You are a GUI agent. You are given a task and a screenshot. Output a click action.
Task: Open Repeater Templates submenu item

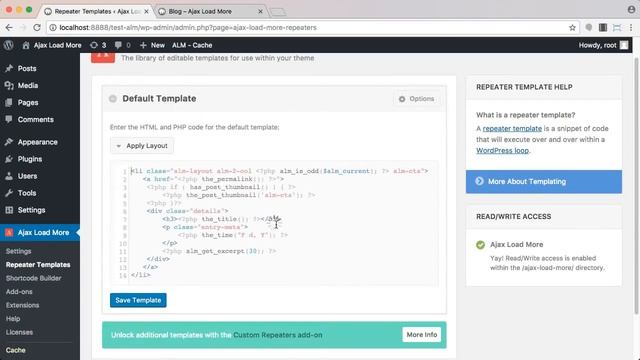pos(38,264)
